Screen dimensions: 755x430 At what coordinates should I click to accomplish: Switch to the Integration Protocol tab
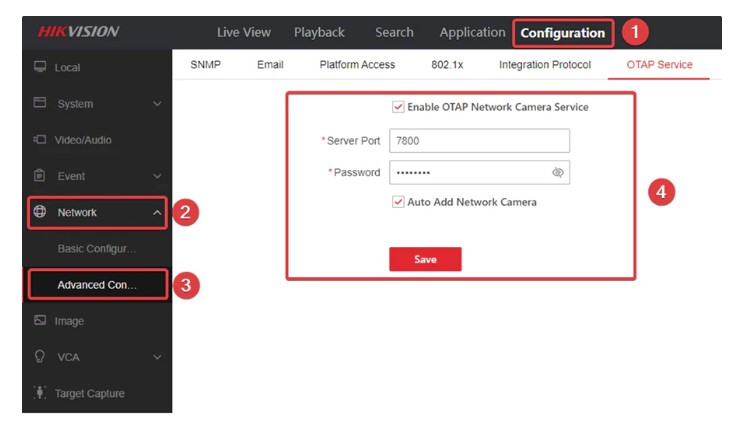(x=545, y=65)
